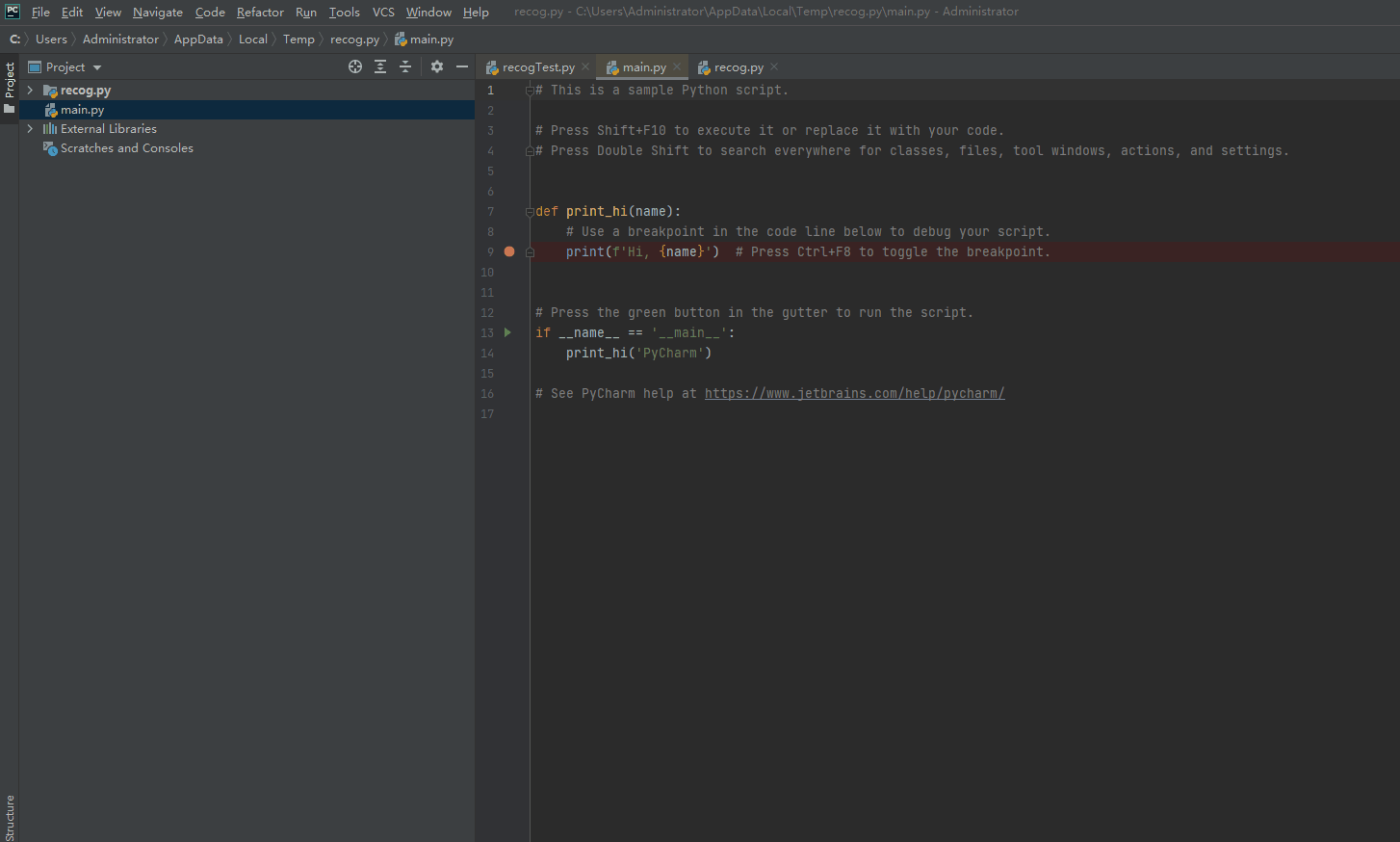The image size is (1400, 842).
Task: Close the recogTest.py tab
Action: [585, 66]
